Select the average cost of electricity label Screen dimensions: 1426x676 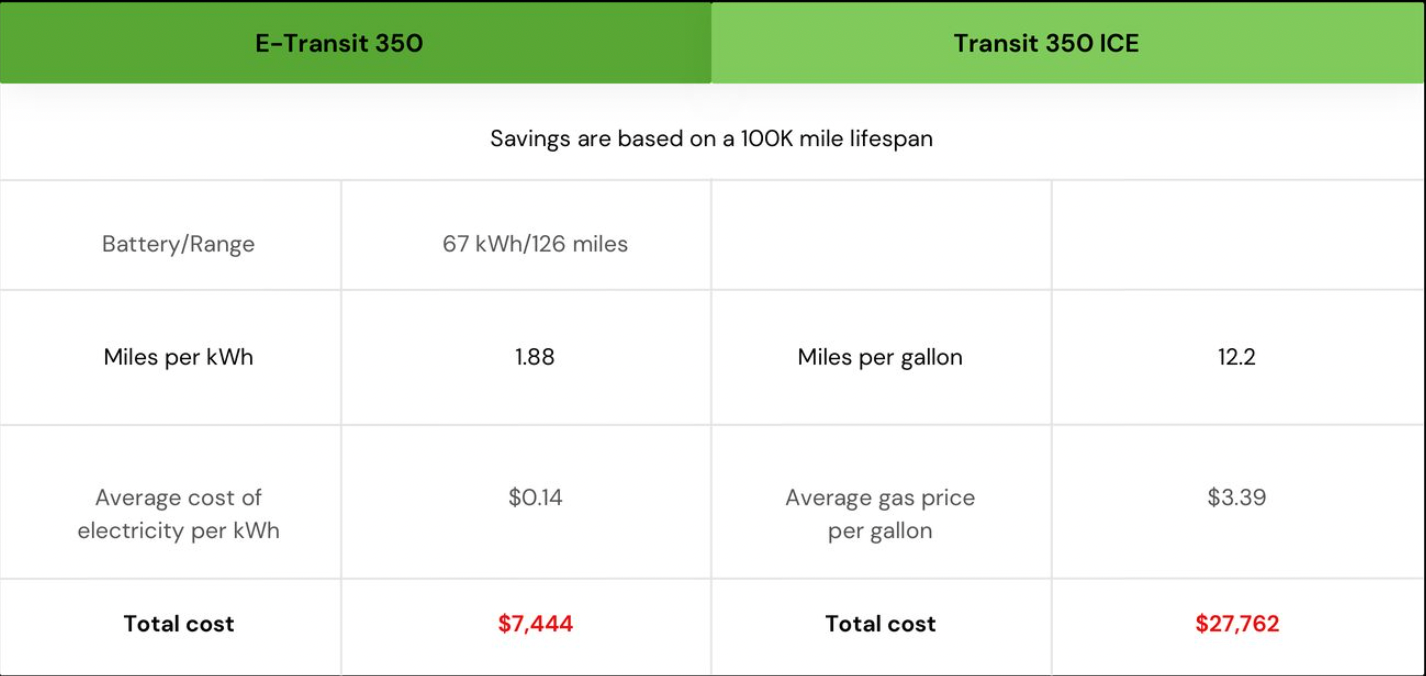click(x=178, y=513)
